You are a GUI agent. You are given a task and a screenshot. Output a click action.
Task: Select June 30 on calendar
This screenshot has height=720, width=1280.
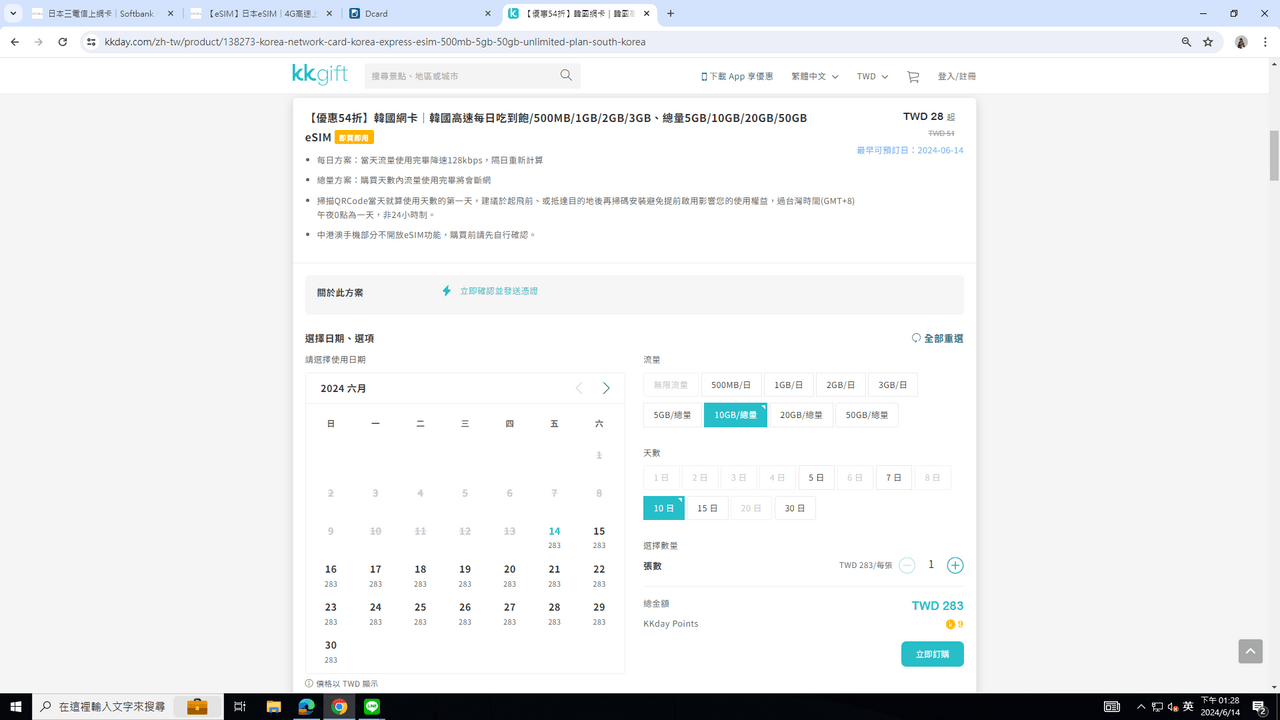(331, 651)
